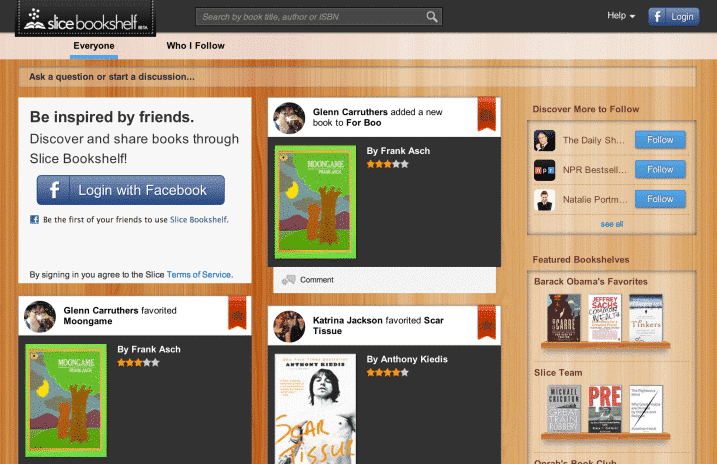The image size is (717, 464).
Task: Click the Slice Bookshelf logo
Action: coord(86,18)
